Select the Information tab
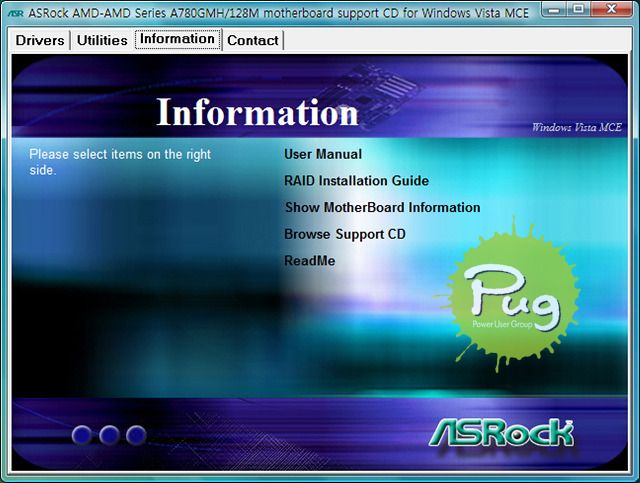The width and height of the screenshot is (640, 483). (x=178, y=39)
